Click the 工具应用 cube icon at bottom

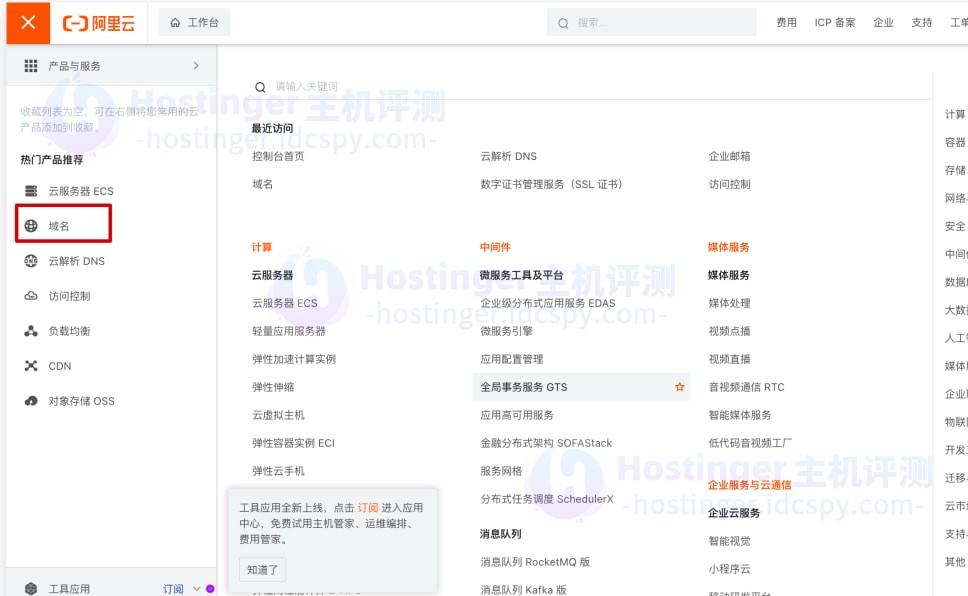point(31,588)
